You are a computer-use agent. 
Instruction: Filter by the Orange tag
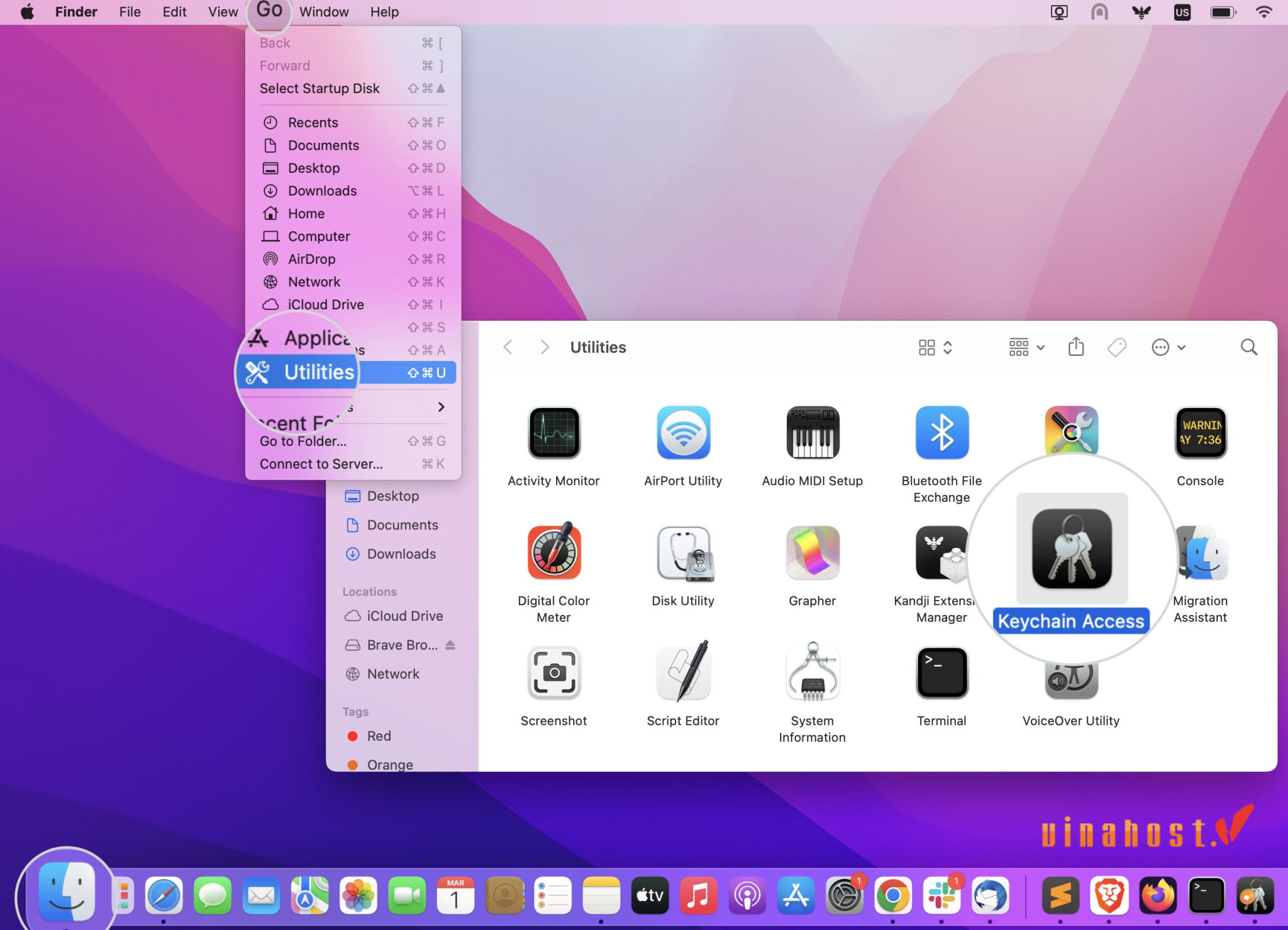click(390, 765)
